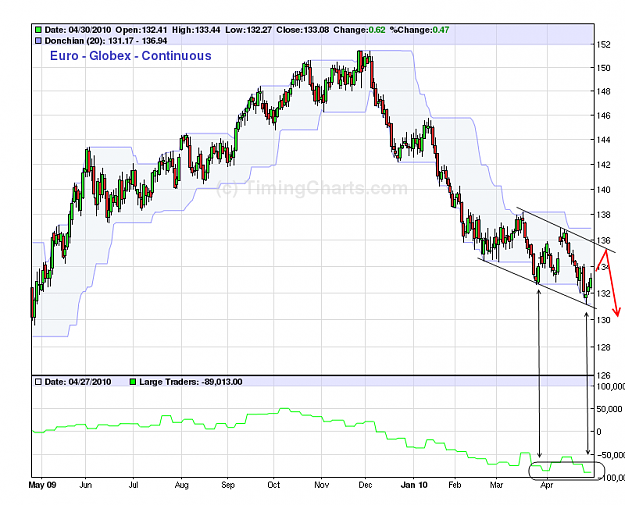This screenshot has width=625, height=505.
Task: Click the green price series legend square
Action: pyautogui.click(x=38, y=30)
